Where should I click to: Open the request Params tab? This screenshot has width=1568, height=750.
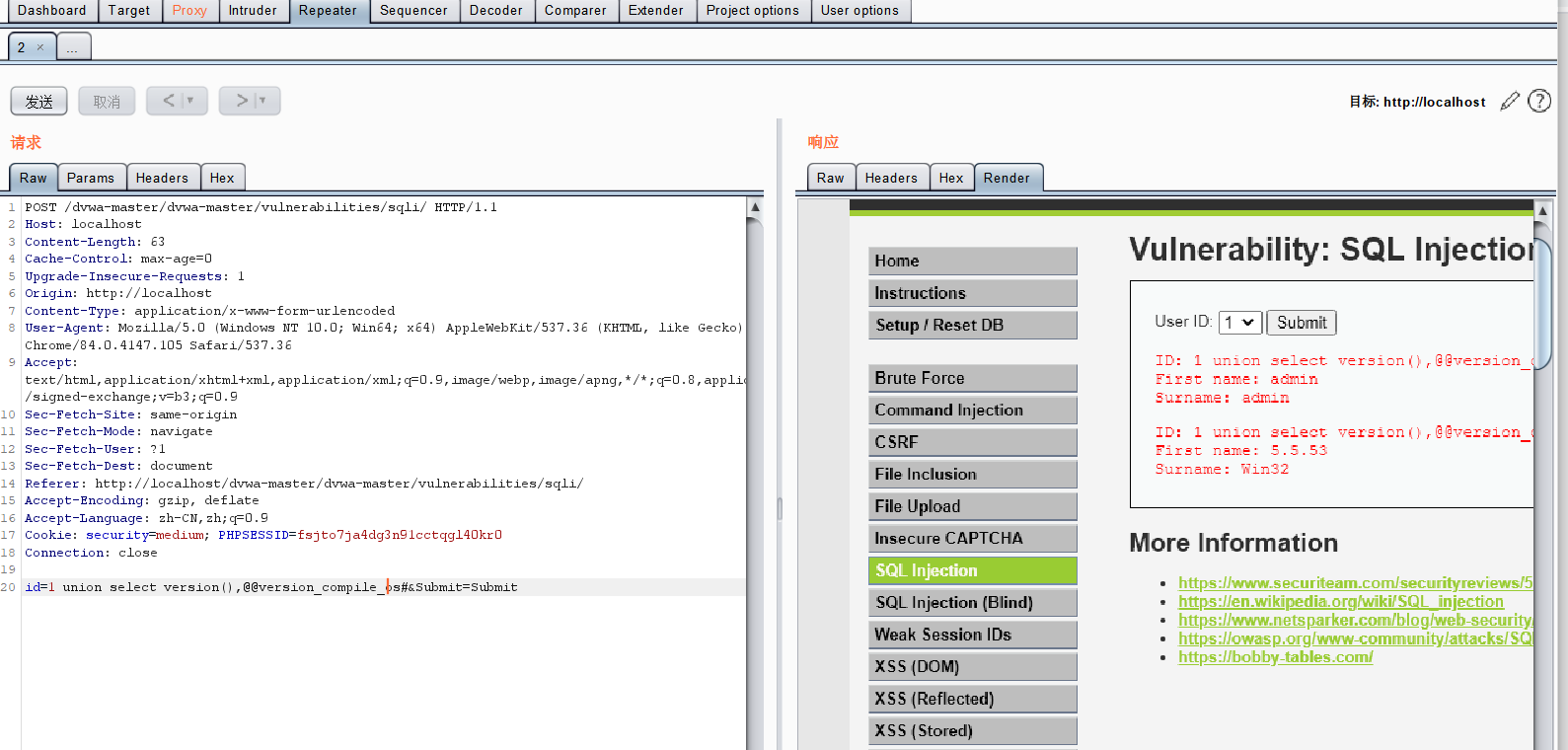point(91,178)
